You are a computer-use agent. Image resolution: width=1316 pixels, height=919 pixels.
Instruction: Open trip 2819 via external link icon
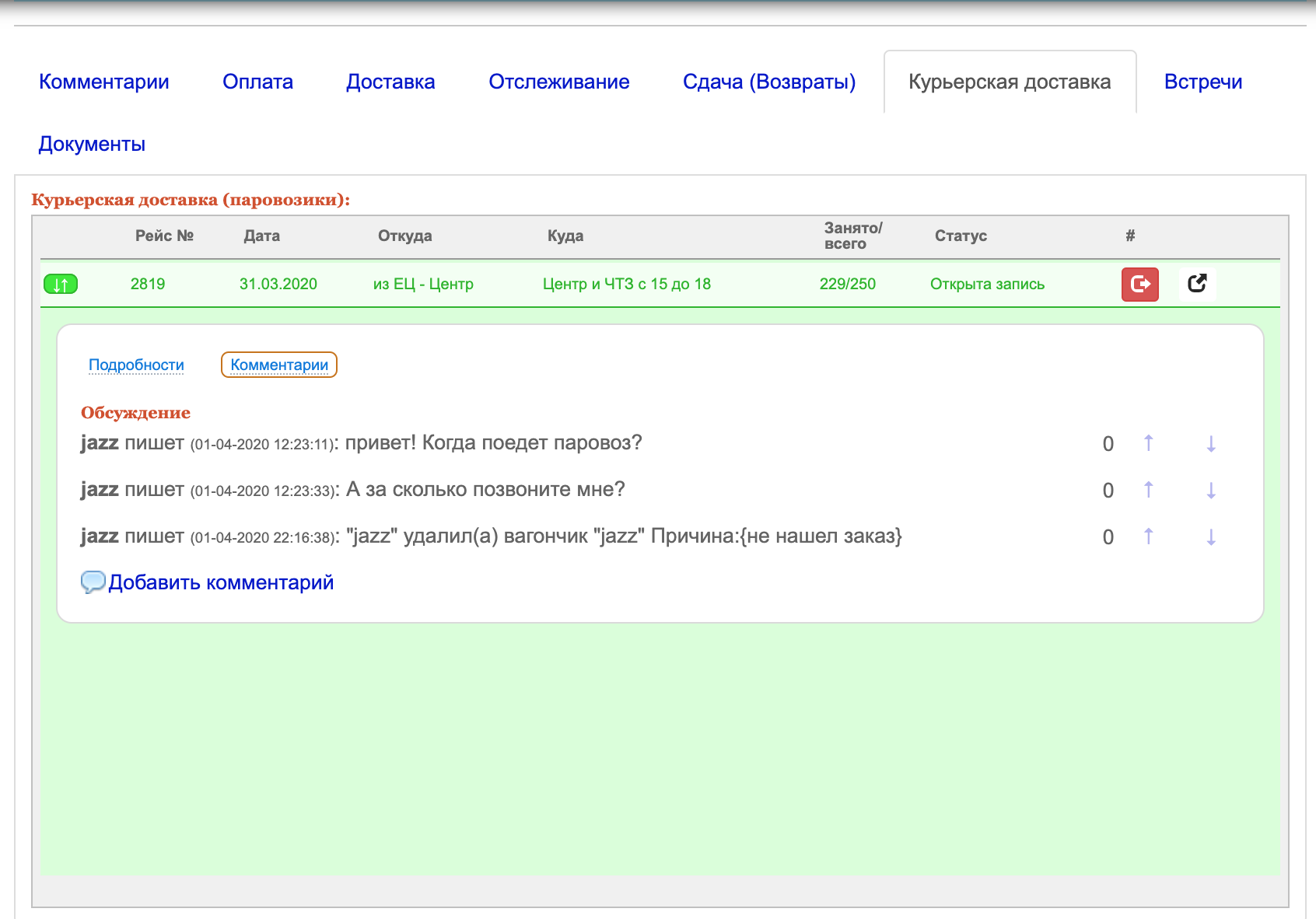click(x=1198, y=284)
